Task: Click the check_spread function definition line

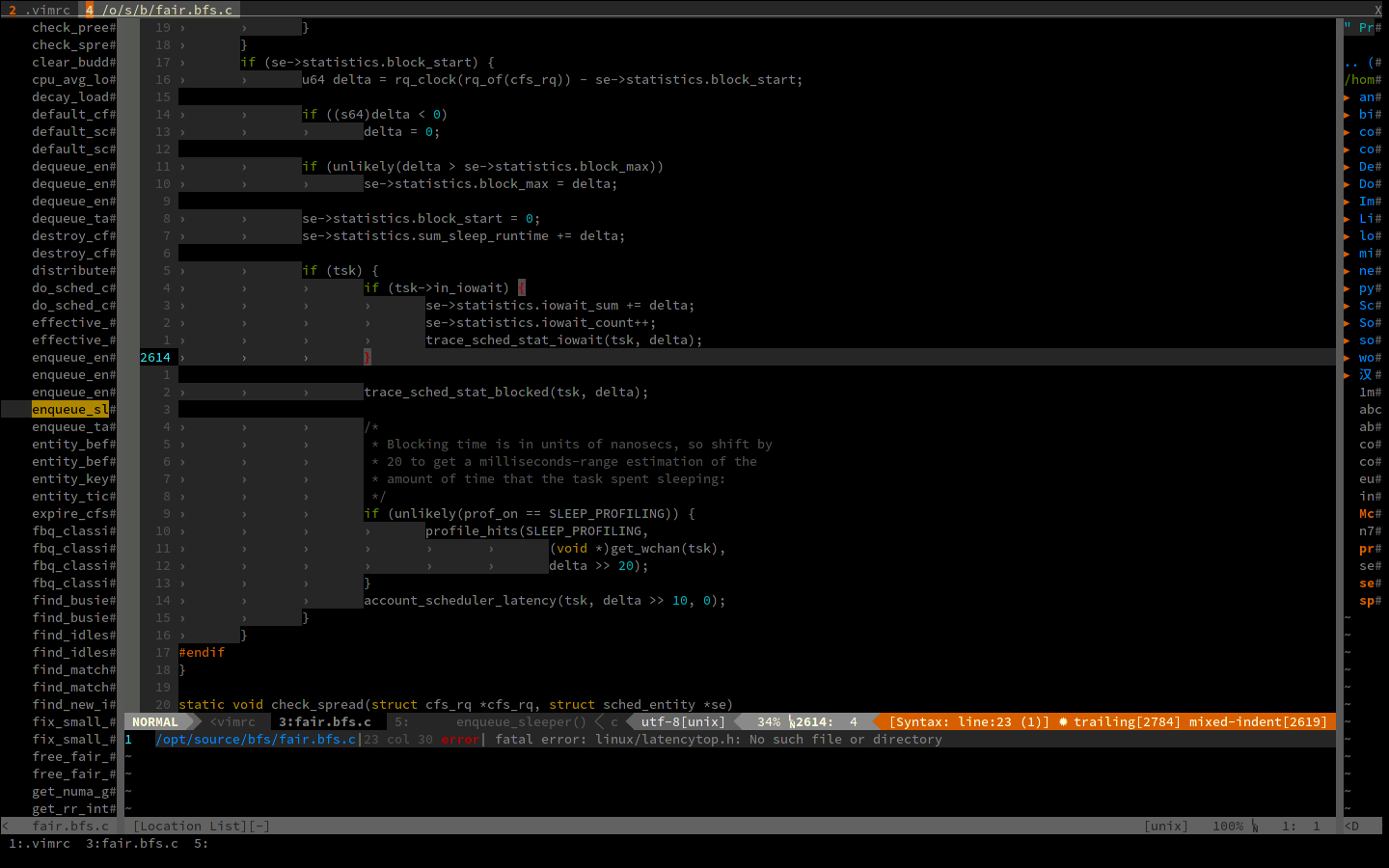Action: pos(456,705)
